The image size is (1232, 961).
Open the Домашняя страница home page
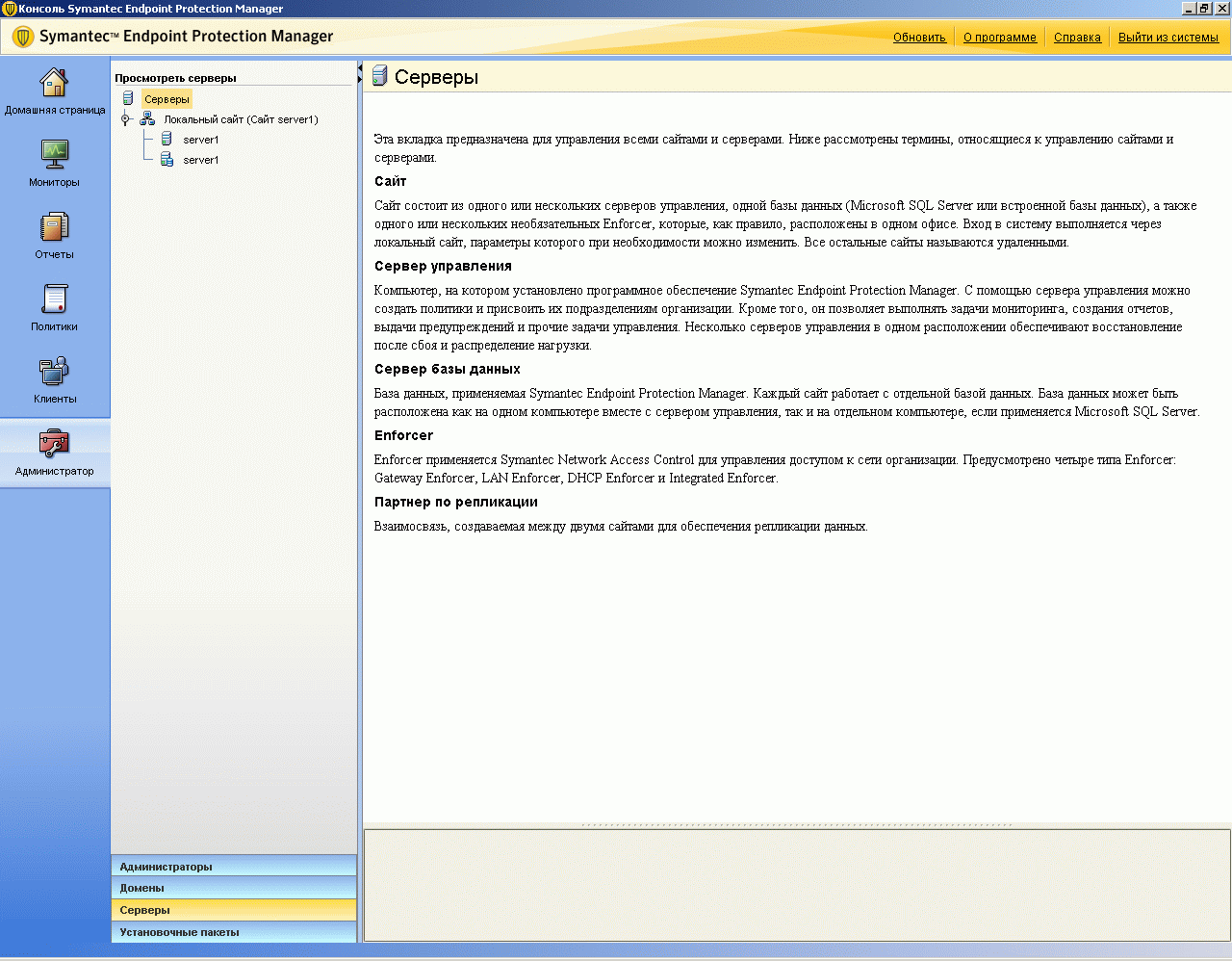(54, 91)
